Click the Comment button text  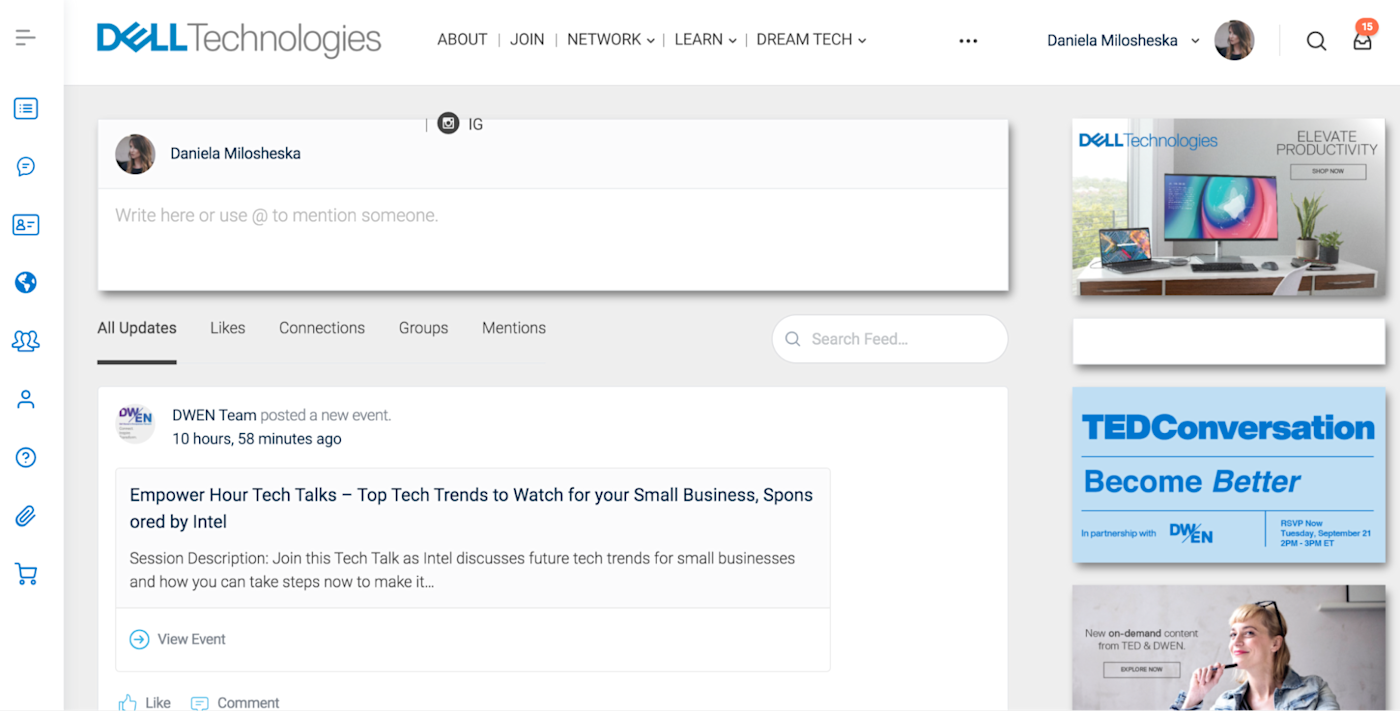(x=248, y=703)
